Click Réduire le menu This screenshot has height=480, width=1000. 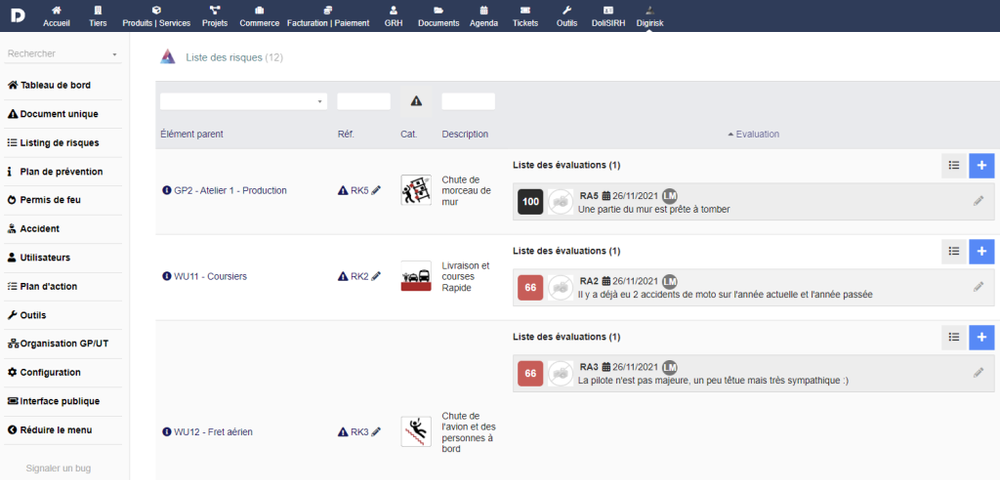tap(50, 430)
